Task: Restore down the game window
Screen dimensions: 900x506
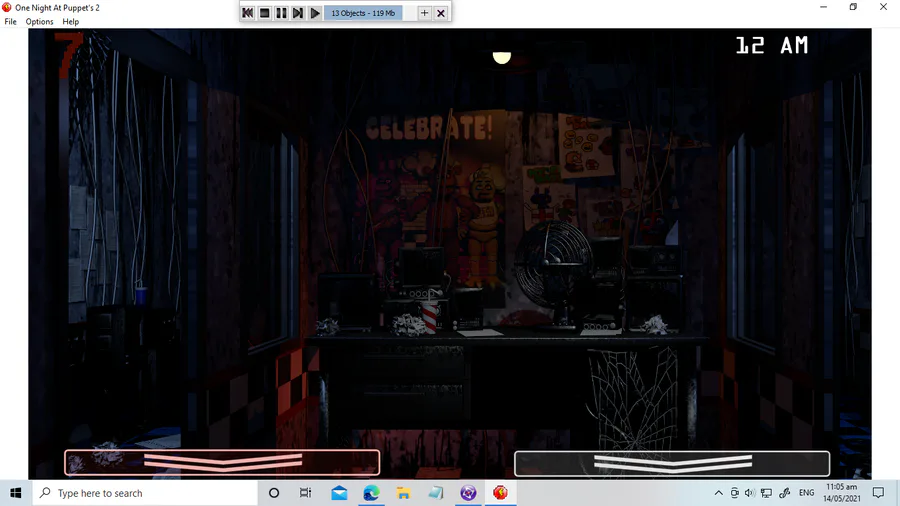Action: [854, 7]
